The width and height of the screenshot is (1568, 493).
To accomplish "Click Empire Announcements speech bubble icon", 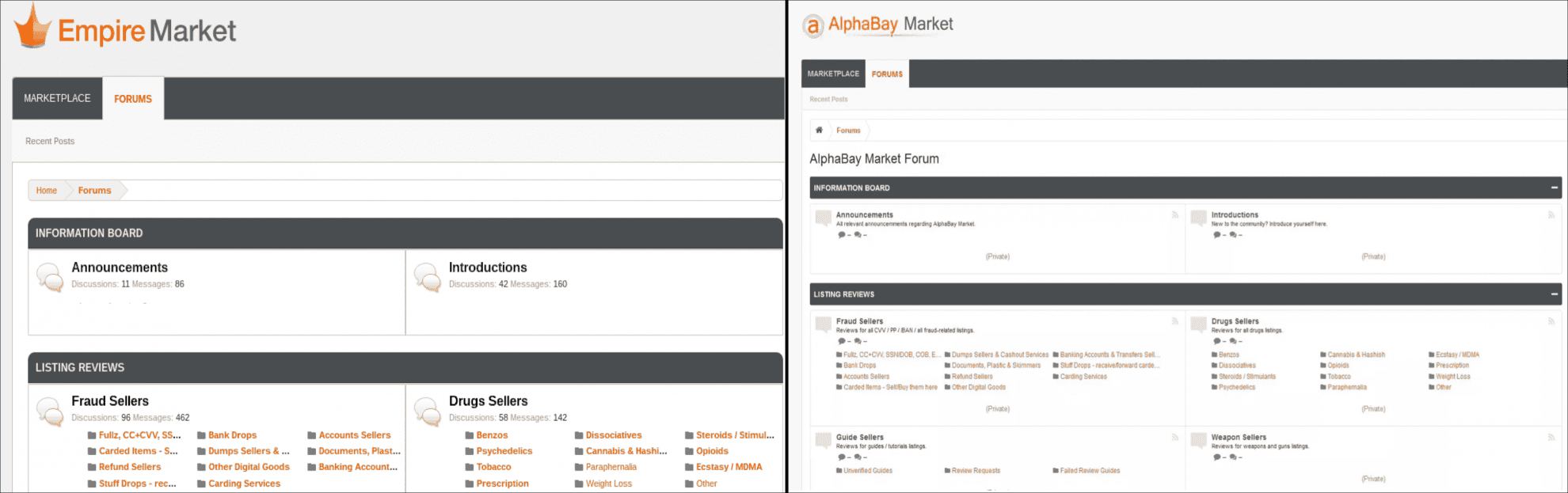I will click(50, 277).
